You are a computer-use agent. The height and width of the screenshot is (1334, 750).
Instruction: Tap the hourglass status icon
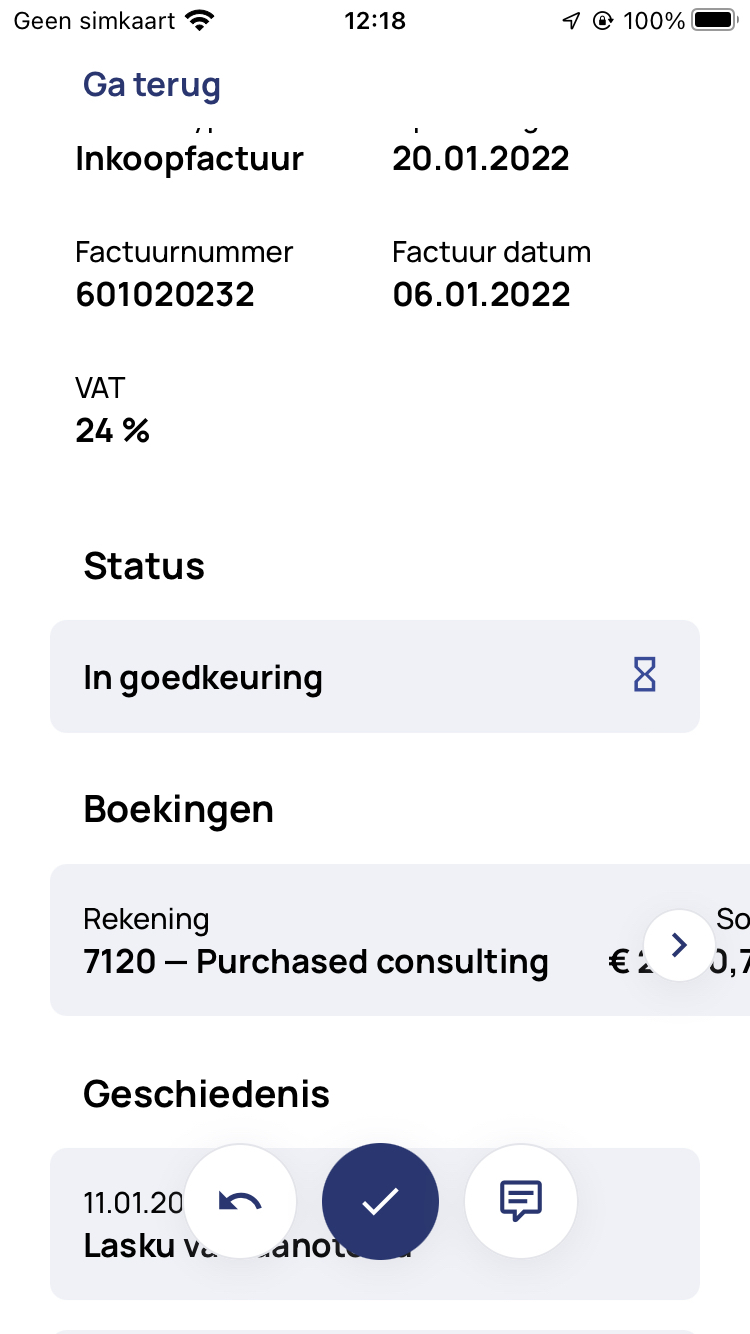click(645, 677)
